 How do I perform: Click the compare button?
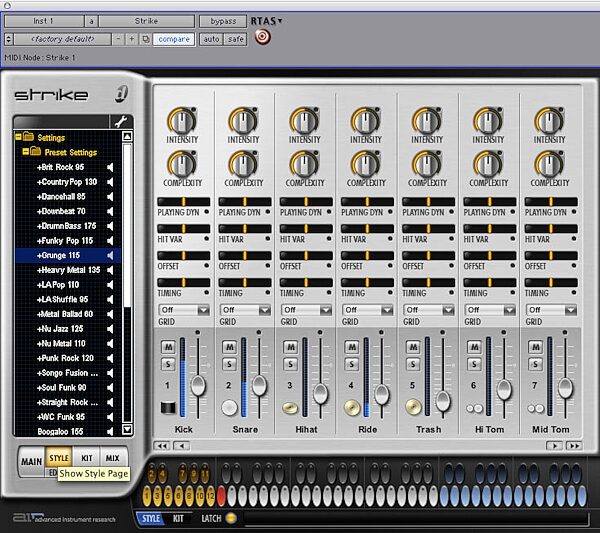coord(174,39)
